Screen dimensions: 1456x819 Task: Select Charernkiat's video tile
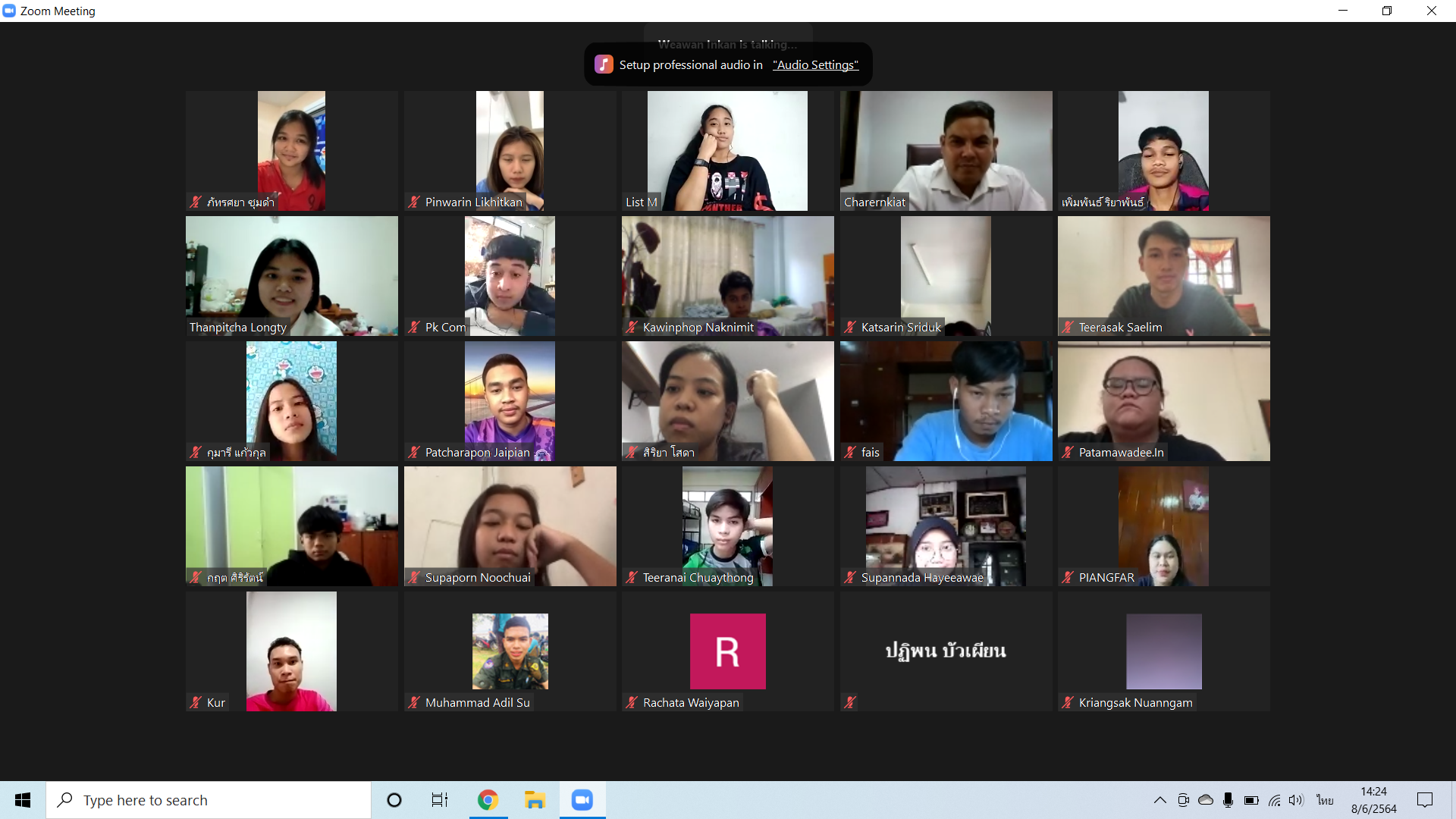pos(946,150)
